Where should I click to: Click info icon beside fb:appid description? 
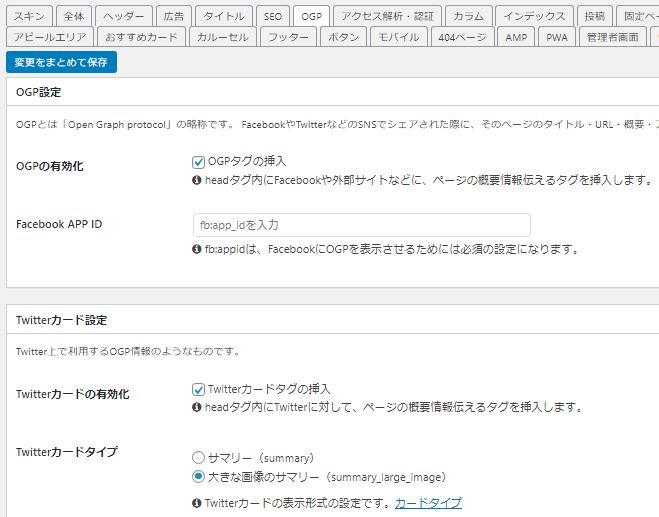[196, 249]
